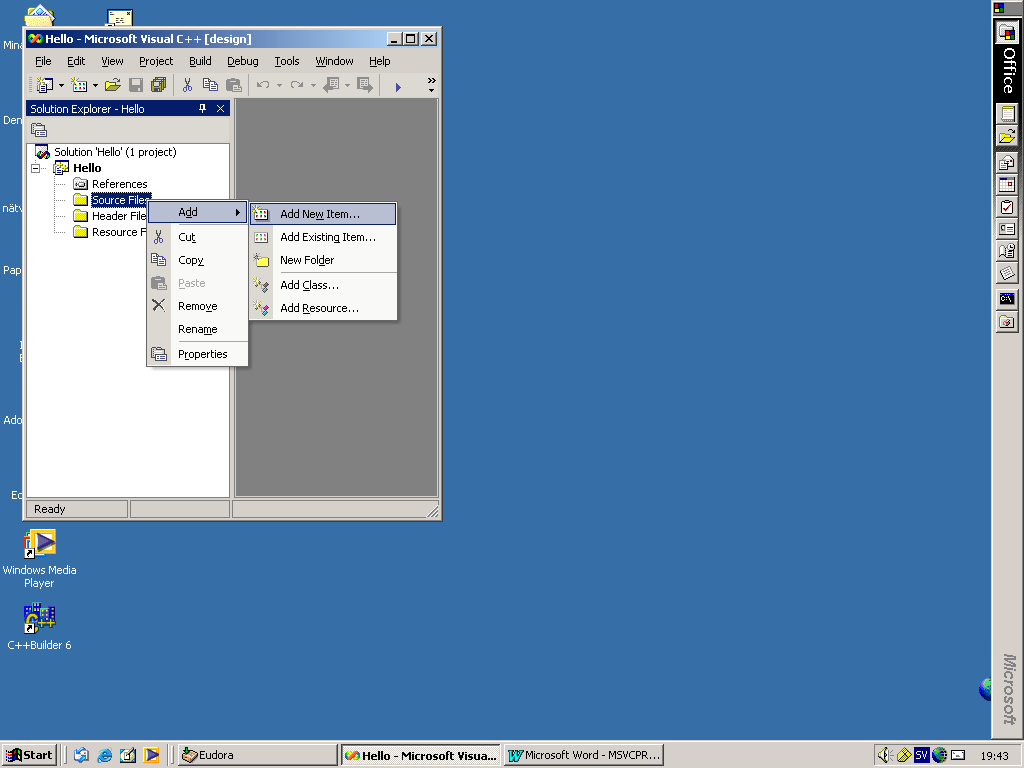Click the Save All toolbar icon

click(x=158, y=85)
